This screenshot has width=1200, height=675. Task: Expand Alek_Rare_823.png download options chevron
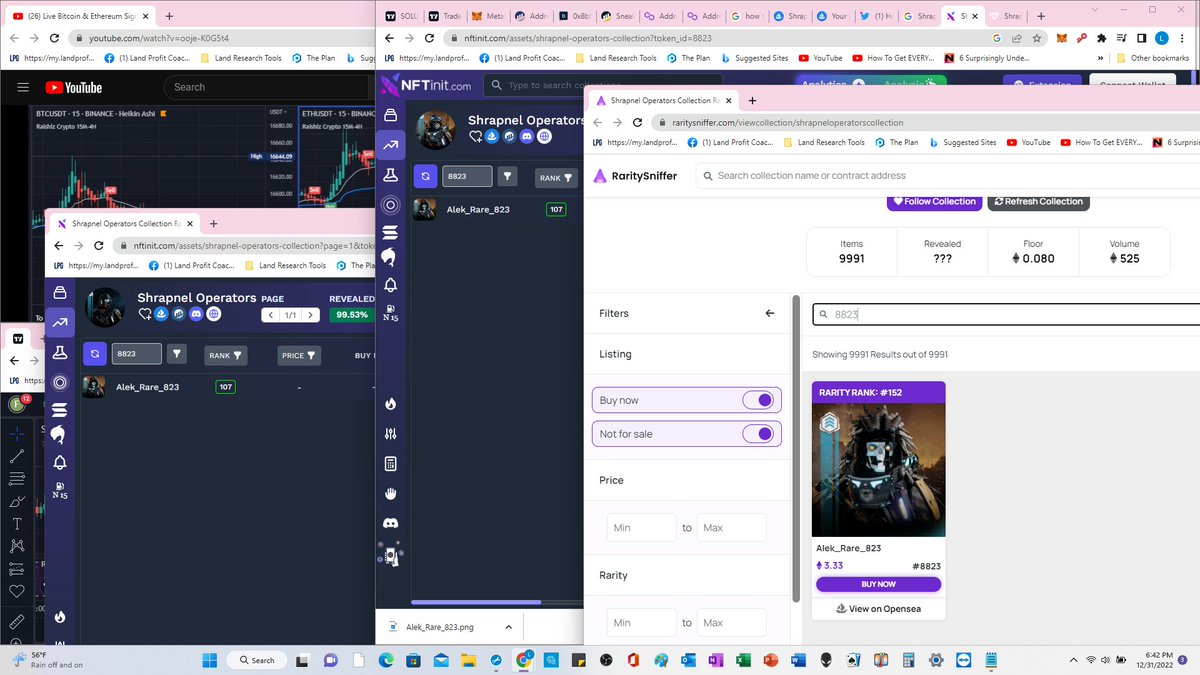tap(508, 627)
